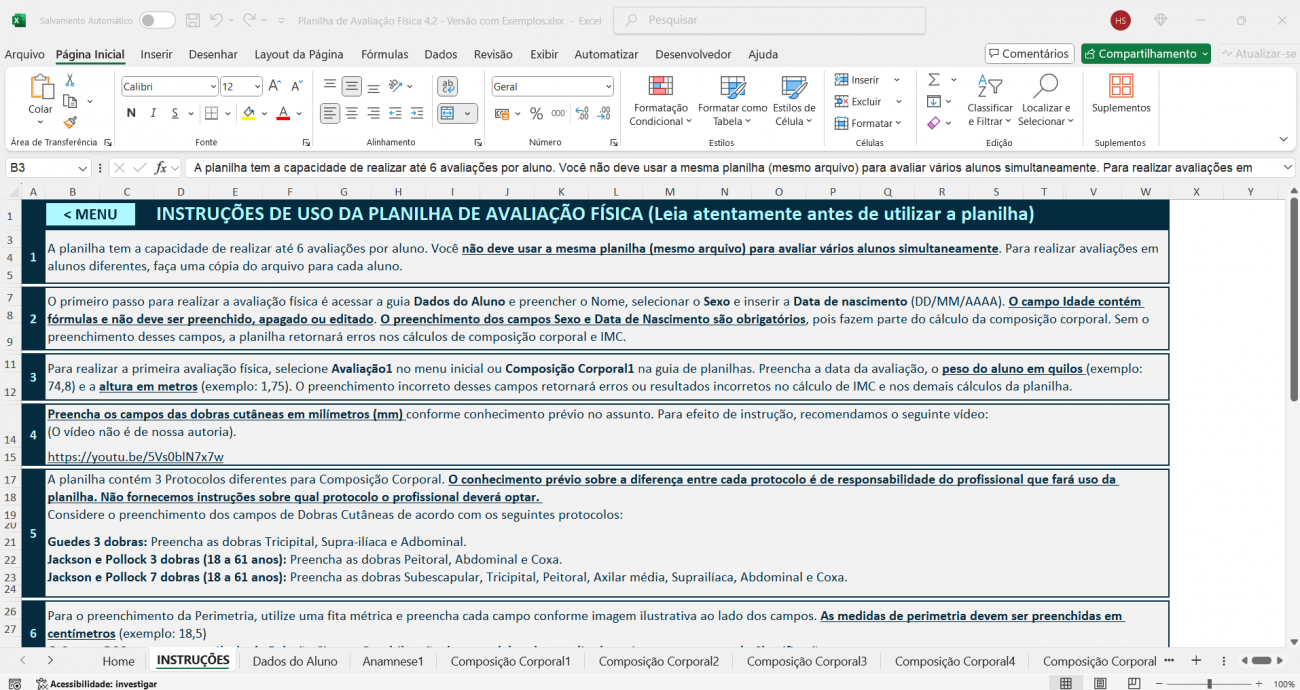Screen dimensions: 1300x690
Task: Increase font size with the larger A
Action: coord(275,86)
